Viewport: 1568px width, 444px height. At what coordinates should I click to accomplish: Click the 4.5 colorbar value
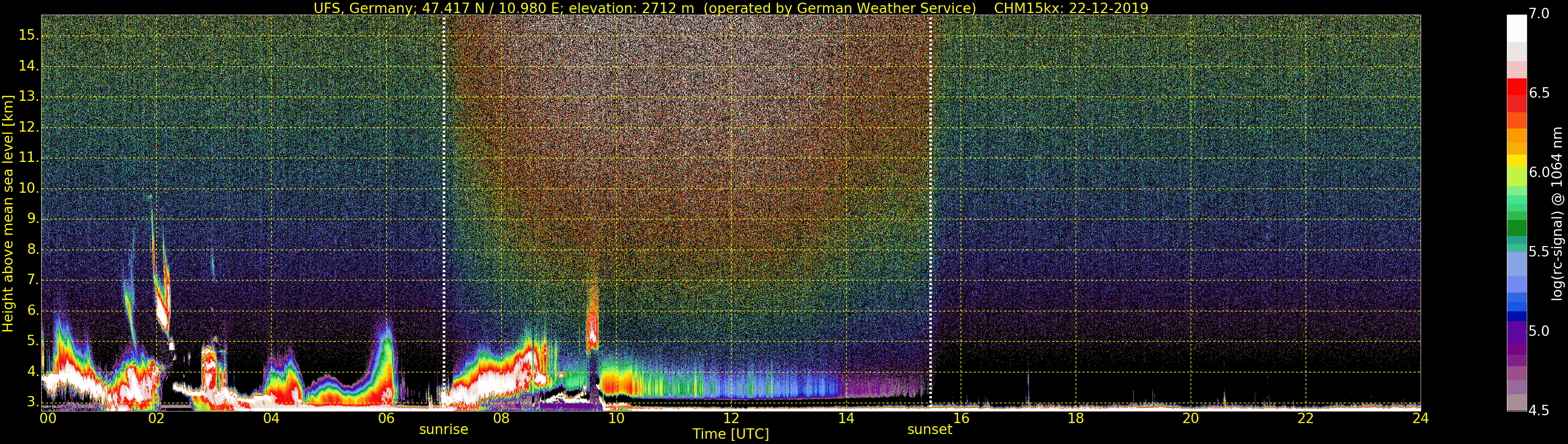pos(1539,411)
